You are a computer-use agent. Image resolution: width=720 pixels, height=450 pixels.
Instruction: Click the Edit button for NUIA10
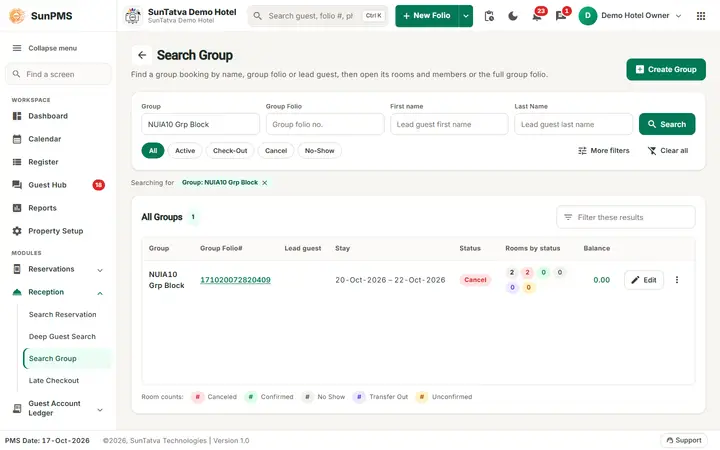tap(644, 280)
